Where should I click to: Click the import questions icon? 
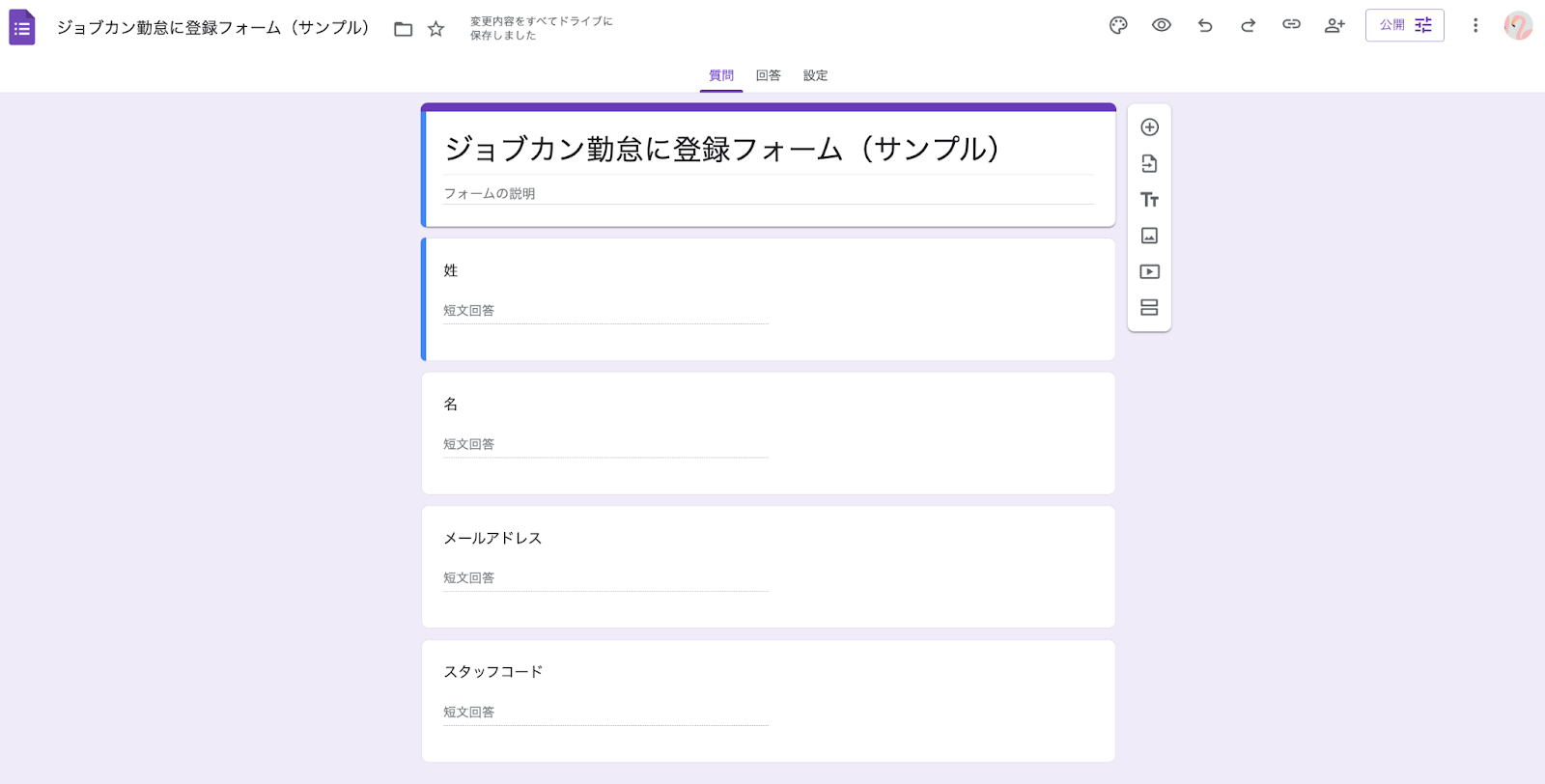pyautogui.click(x=1149, y=164)
